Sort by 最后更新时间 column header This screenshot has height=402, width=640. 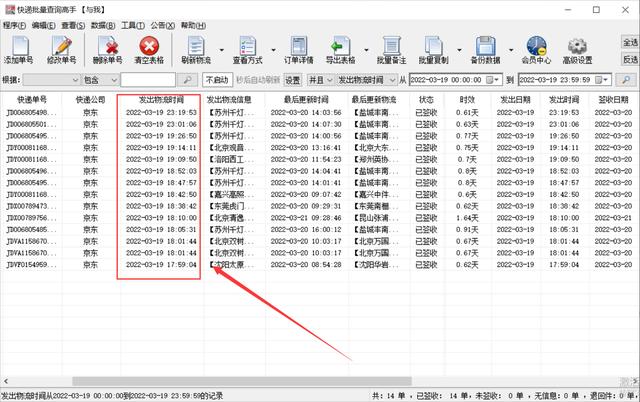click(306, 100)
